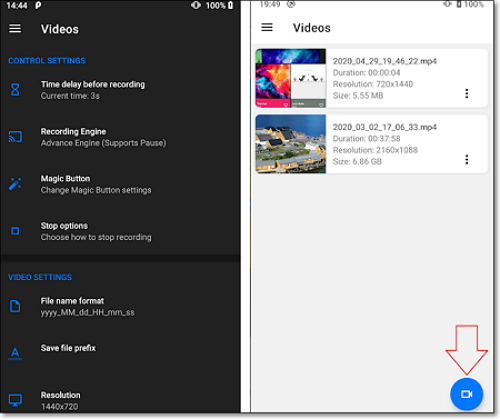Tap eye icon in dark status bar
This screenshot has width=500, height=419.
196,5
